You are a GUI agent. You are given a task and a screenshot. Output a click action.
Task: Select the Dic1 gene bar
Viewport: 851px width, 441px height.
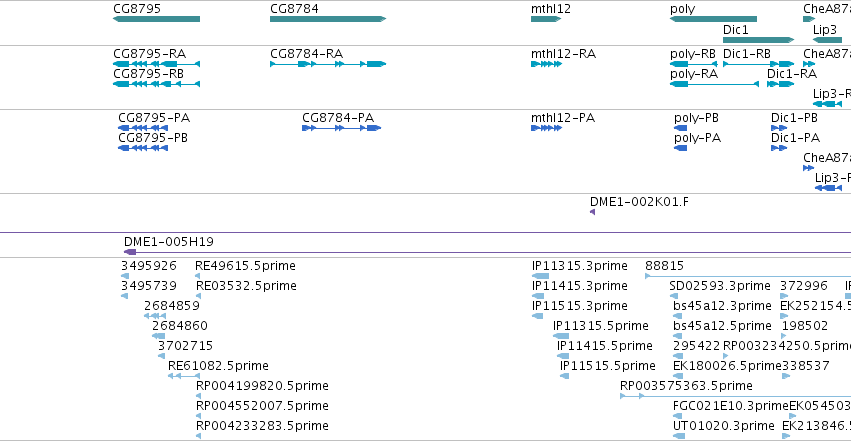[759, 40]
